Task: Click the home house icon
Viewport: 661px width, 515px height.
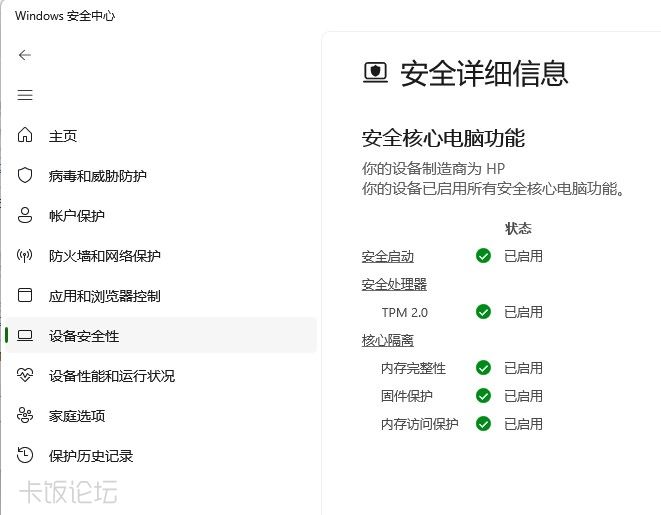Action: (26, 135)
